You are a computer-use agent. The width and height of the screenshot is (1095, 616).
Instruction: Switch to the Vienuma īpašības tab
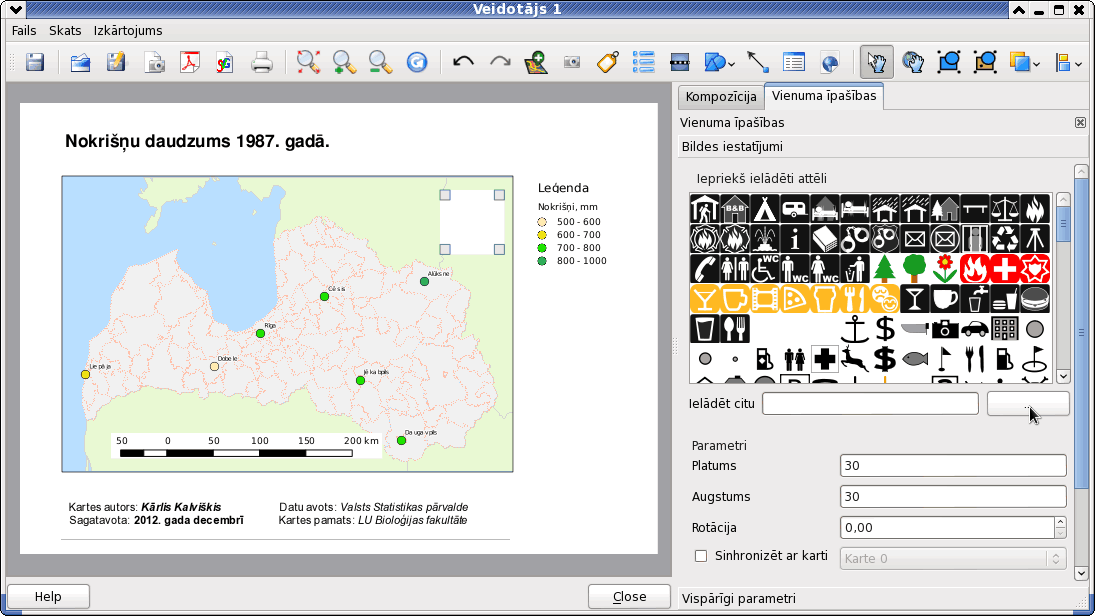point(824,96)
